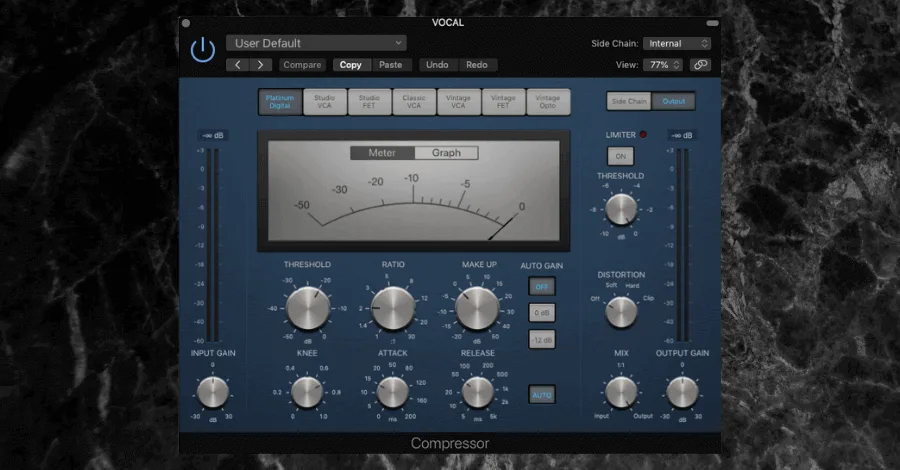This screenshot has width=900, height=470.
Task: Show the Meter display
Action: pos(382,153)
